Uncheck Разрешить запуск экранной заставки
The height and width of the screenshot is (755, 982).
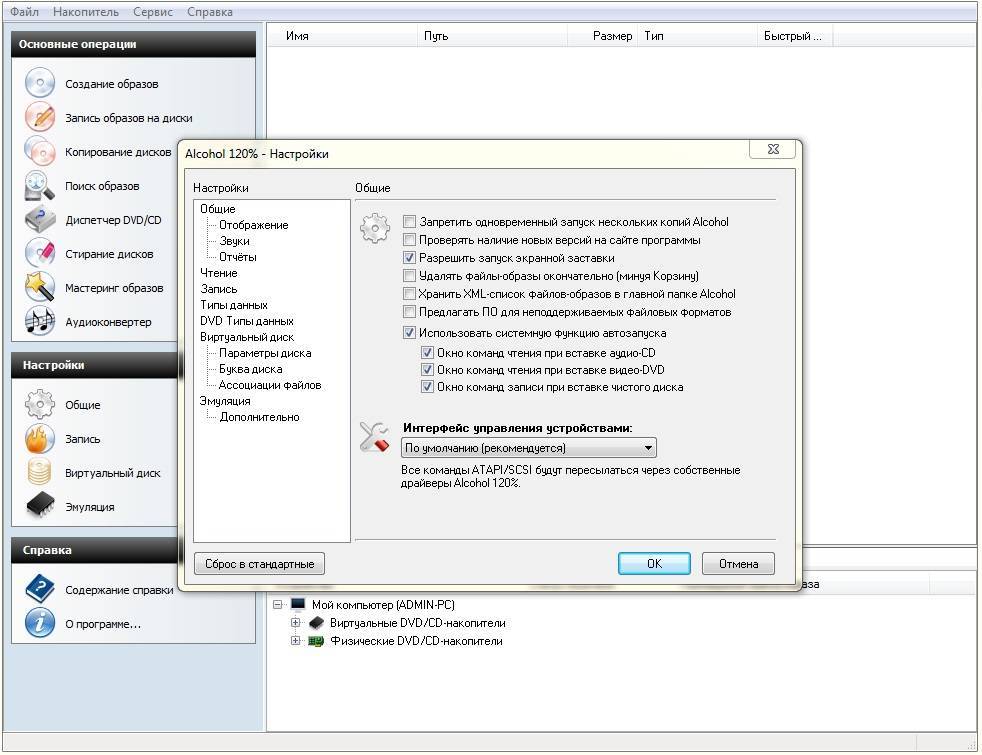pos(409,258)
